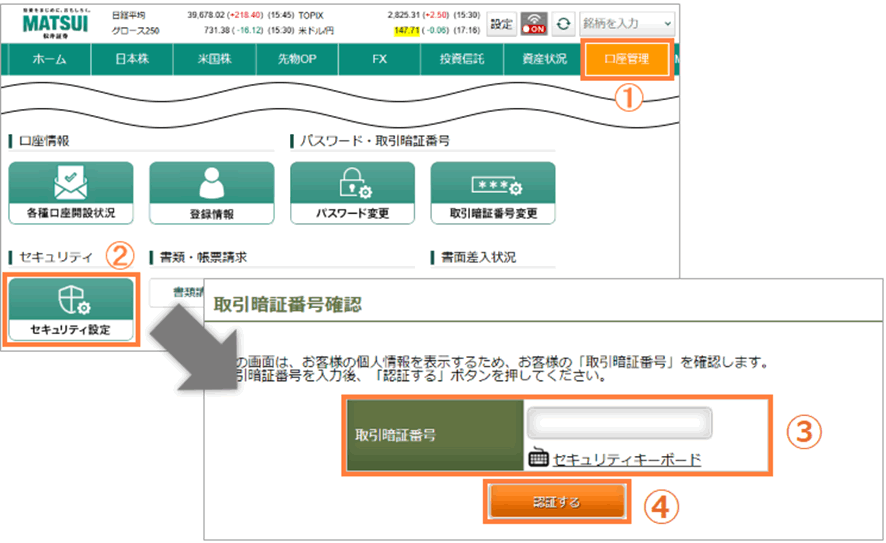Toggle the wireless ON streaming indicator

point(535,24)
